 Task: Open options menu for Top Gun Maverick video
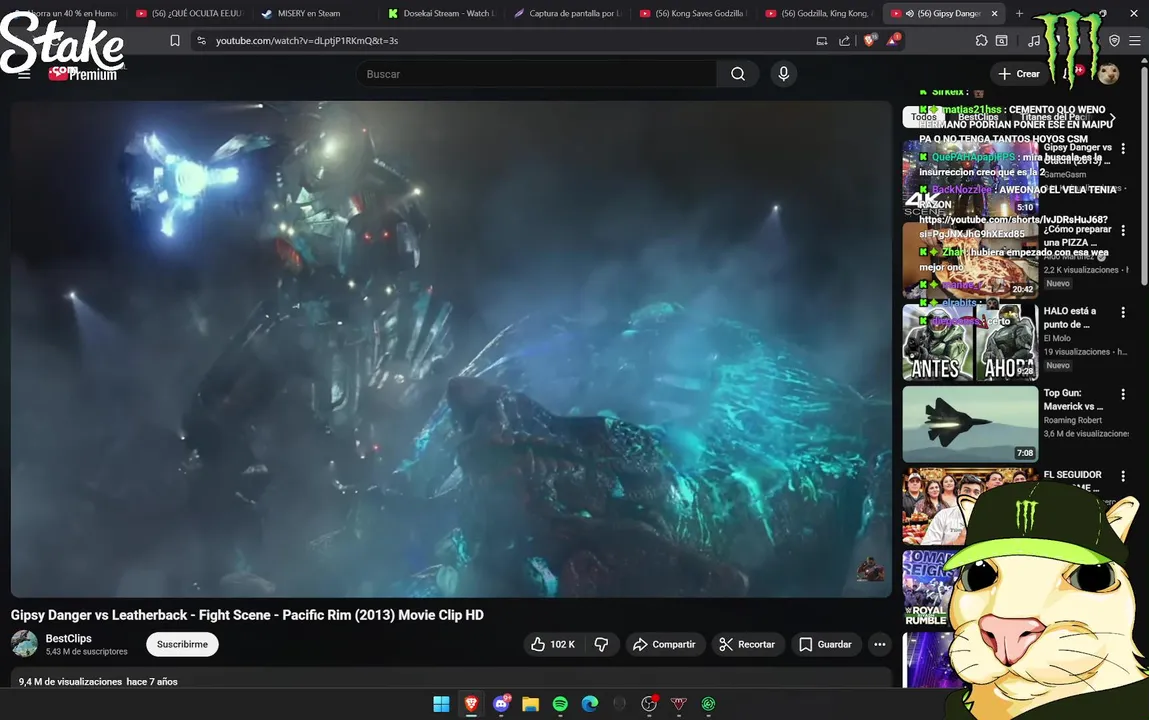[1123, 395]
